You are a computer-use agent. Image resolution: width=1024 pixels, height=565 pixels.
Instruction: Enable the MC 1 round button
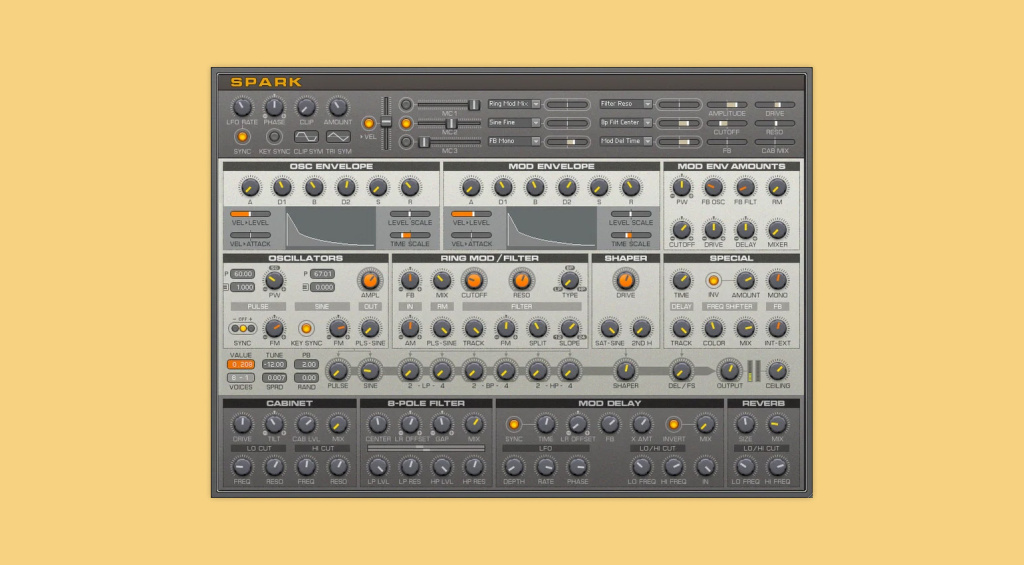[x=406, y=105]
